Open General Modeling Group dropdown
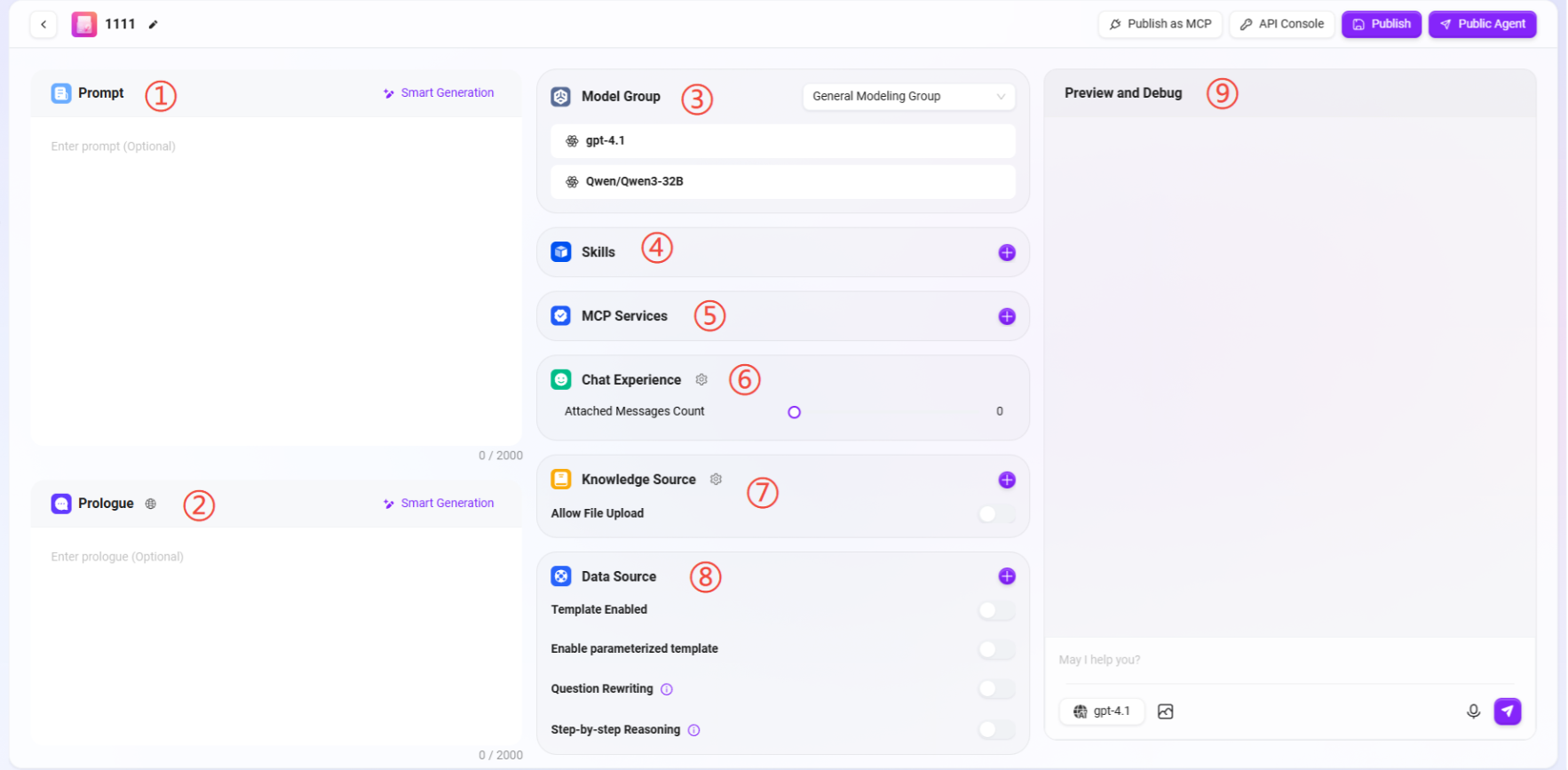 coord(908,97)
